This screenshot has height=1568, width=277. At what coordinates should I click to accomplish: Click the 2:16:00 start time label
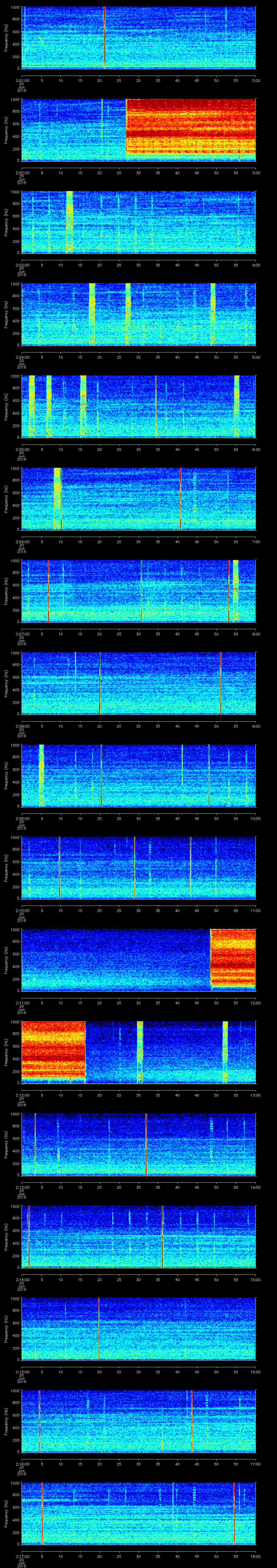(22, 1464)
